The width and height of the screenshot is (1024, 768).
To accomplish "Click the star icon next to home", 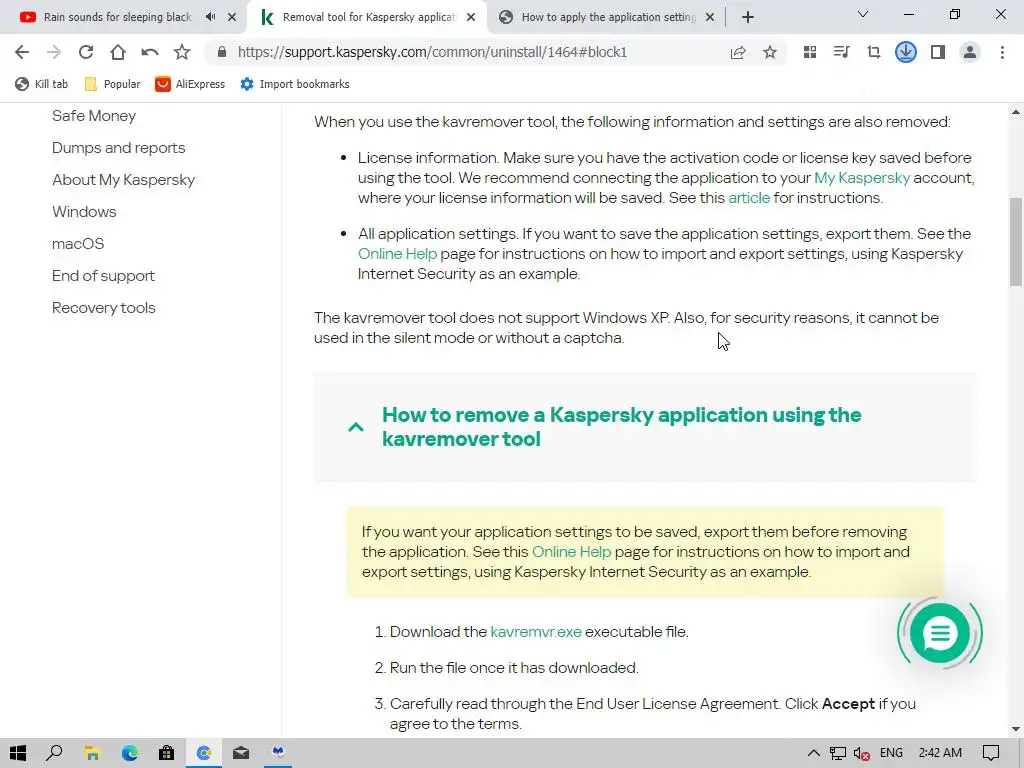I will [182, 52].
